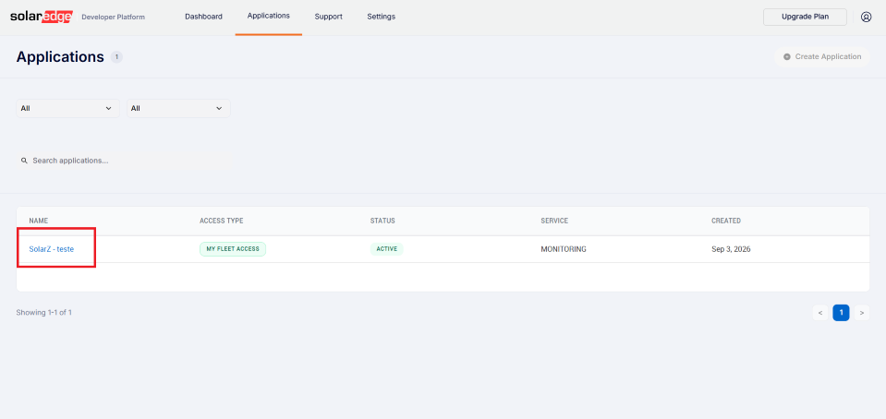Expand the second All filter dropdown
The width and height of the screenshot is (886, 419).
[179, 108]
